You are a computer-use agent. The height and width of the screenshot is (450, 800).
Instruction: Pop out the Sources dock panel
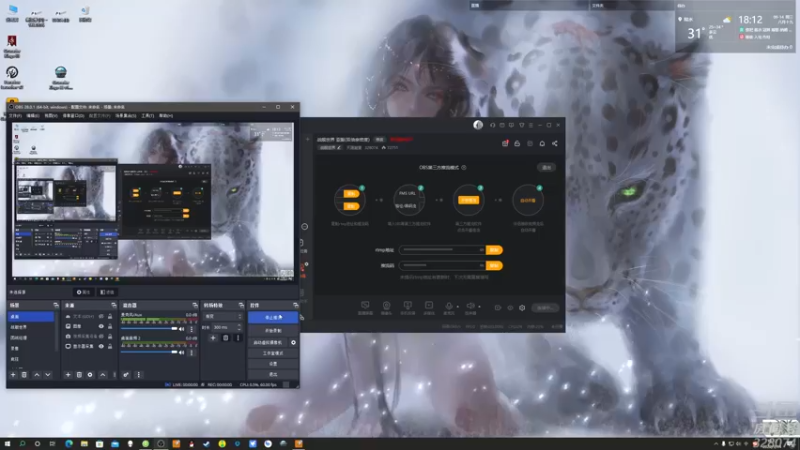[x=113, y=305]
